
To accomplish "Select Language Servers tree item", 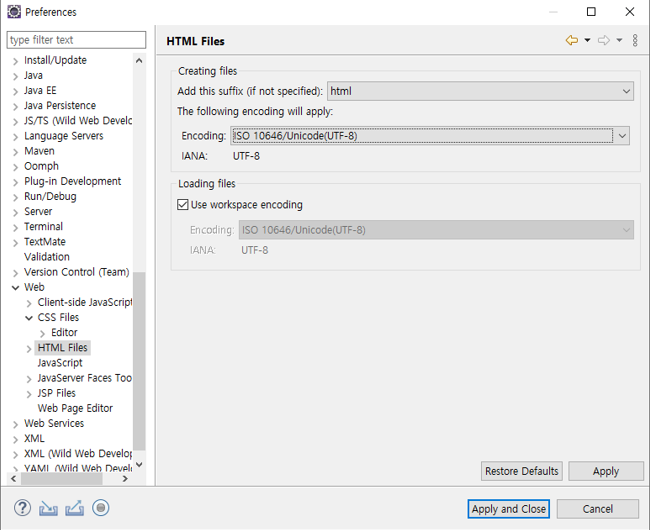I will coord(63,136).
